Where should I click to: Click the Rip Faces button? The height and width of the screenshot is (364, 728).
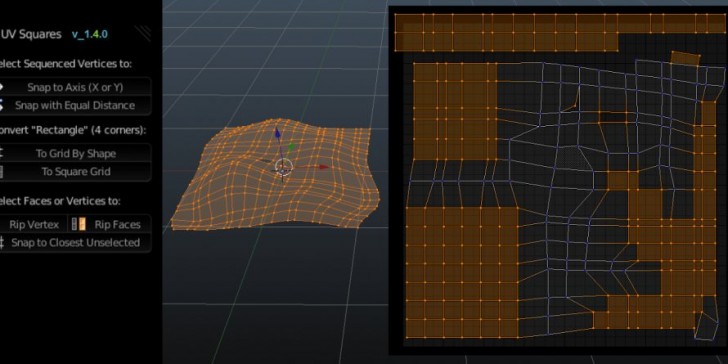click(x=110, y=224)
